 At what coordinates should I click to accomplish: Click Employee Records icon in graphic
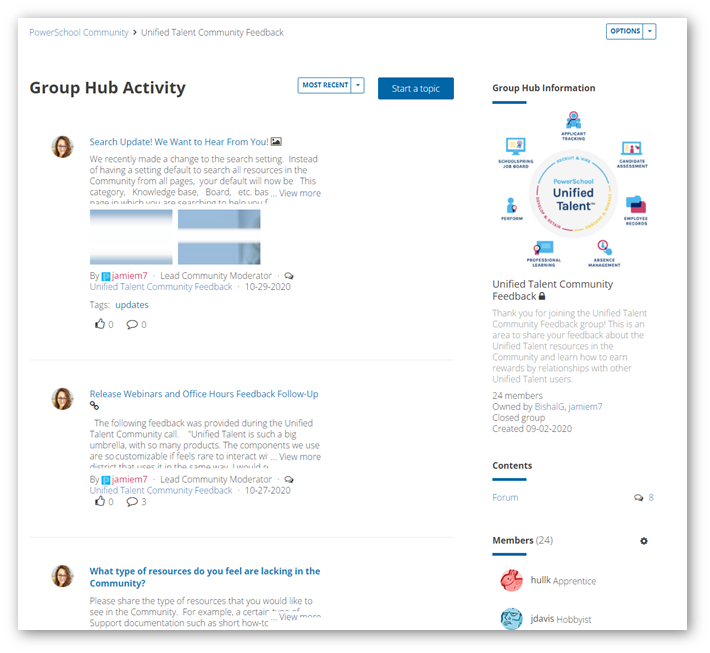[x=636, y=204]
